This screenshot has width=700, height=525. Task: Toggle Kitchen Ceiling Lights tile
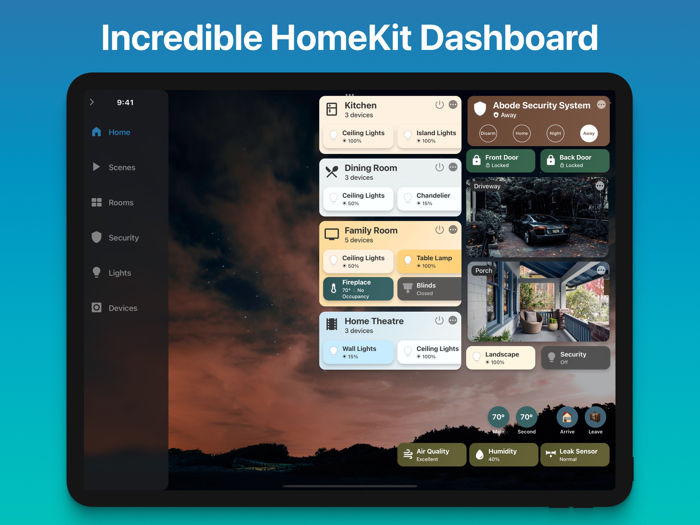click(358, 136)
